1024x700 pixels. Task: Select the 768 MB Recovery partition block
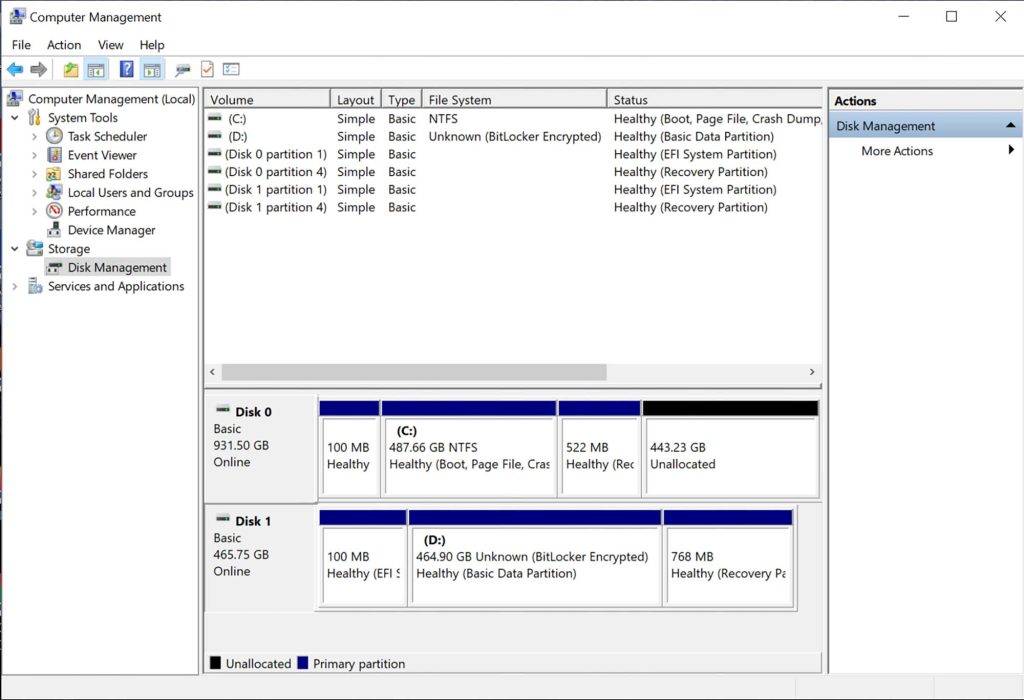[x=728, y=558]
